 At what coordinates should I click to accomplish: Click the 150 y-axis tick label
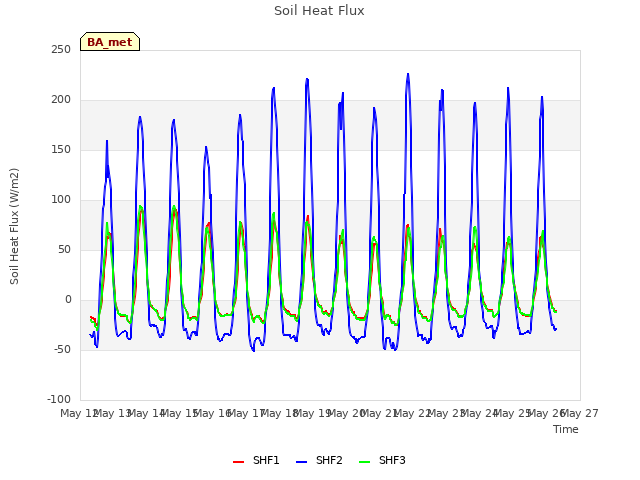pos(61,150)
